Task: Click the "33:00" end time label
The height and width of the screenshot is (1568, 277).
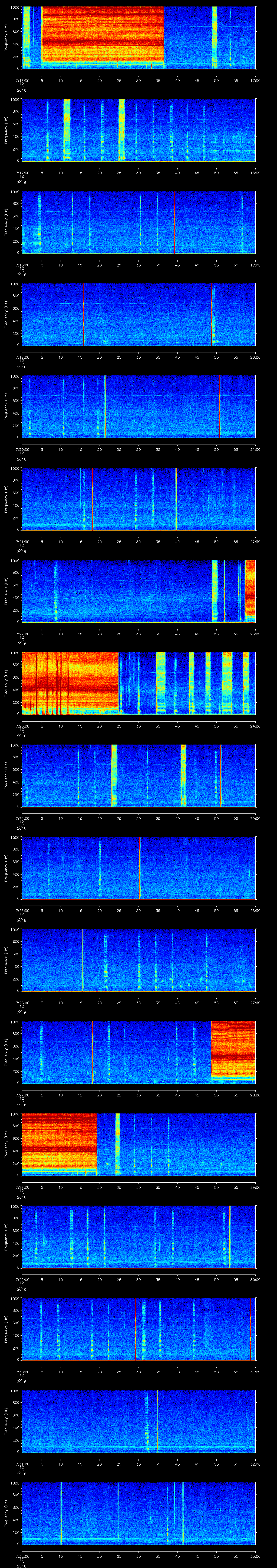Action: pos(255,1556)
